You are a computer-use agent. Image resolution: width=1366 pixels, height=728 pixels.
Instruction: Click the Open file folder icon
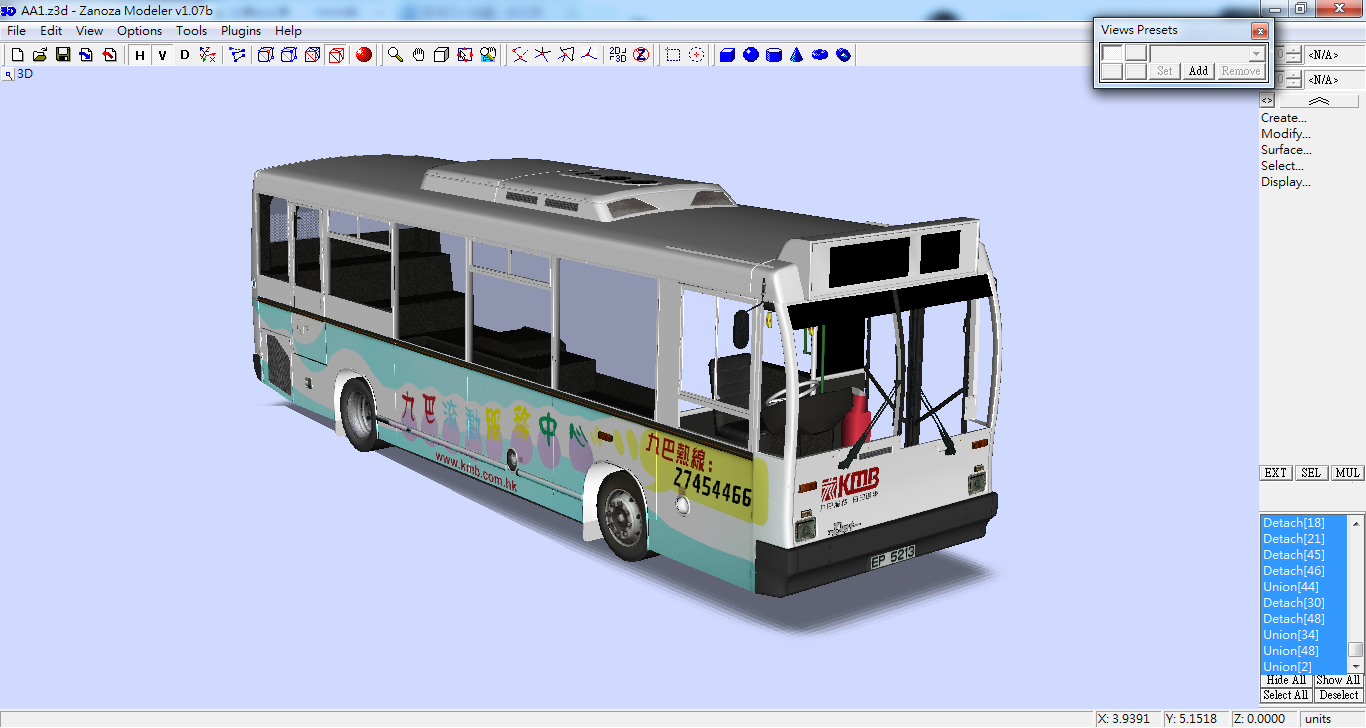click(x=40, y=55)
